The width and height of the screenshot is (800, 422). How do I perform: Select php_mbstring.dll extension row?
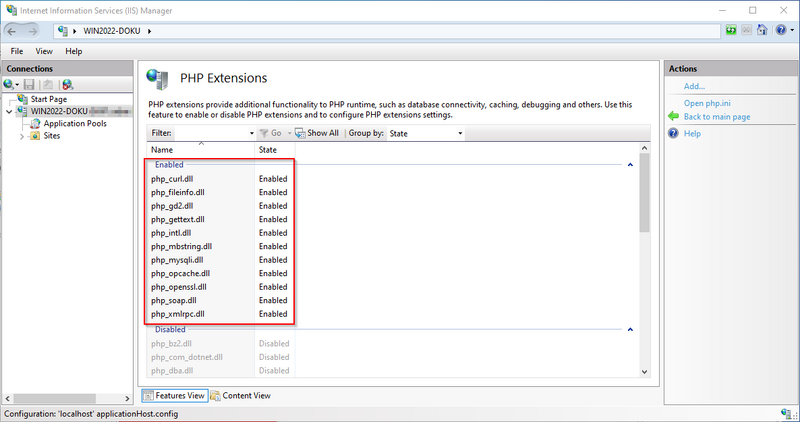pos(220,246)
